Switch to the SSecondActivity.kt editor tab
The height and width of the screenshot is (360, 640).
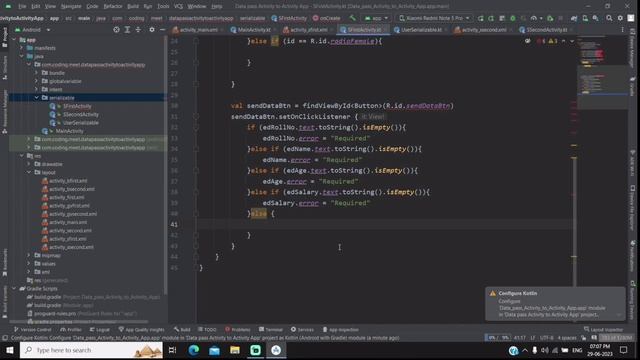click(x=546, y=30)
